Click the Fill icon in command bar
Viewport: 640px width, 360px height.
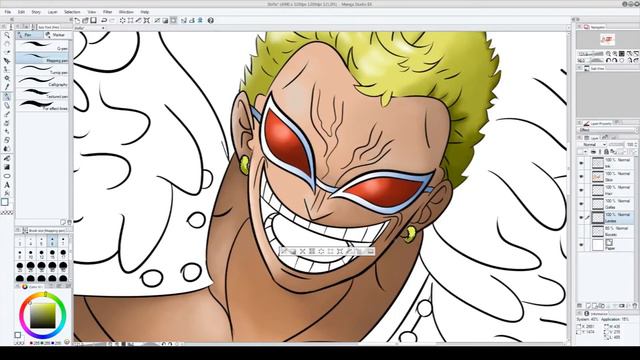point(139,20)
